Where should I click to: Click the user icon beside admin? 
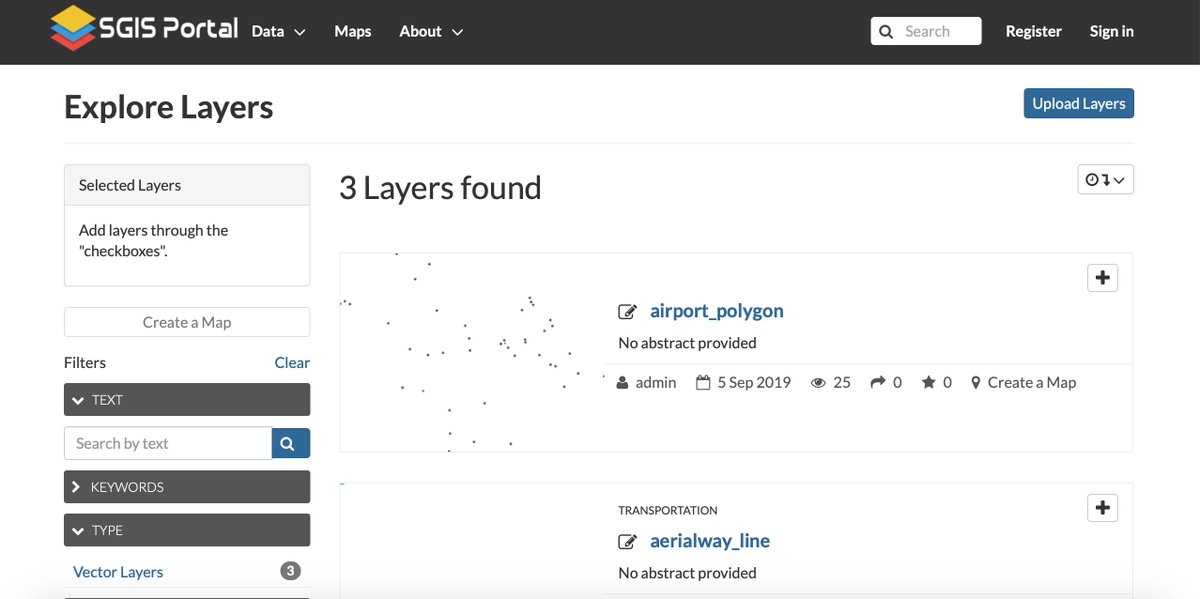pos(623,383)
